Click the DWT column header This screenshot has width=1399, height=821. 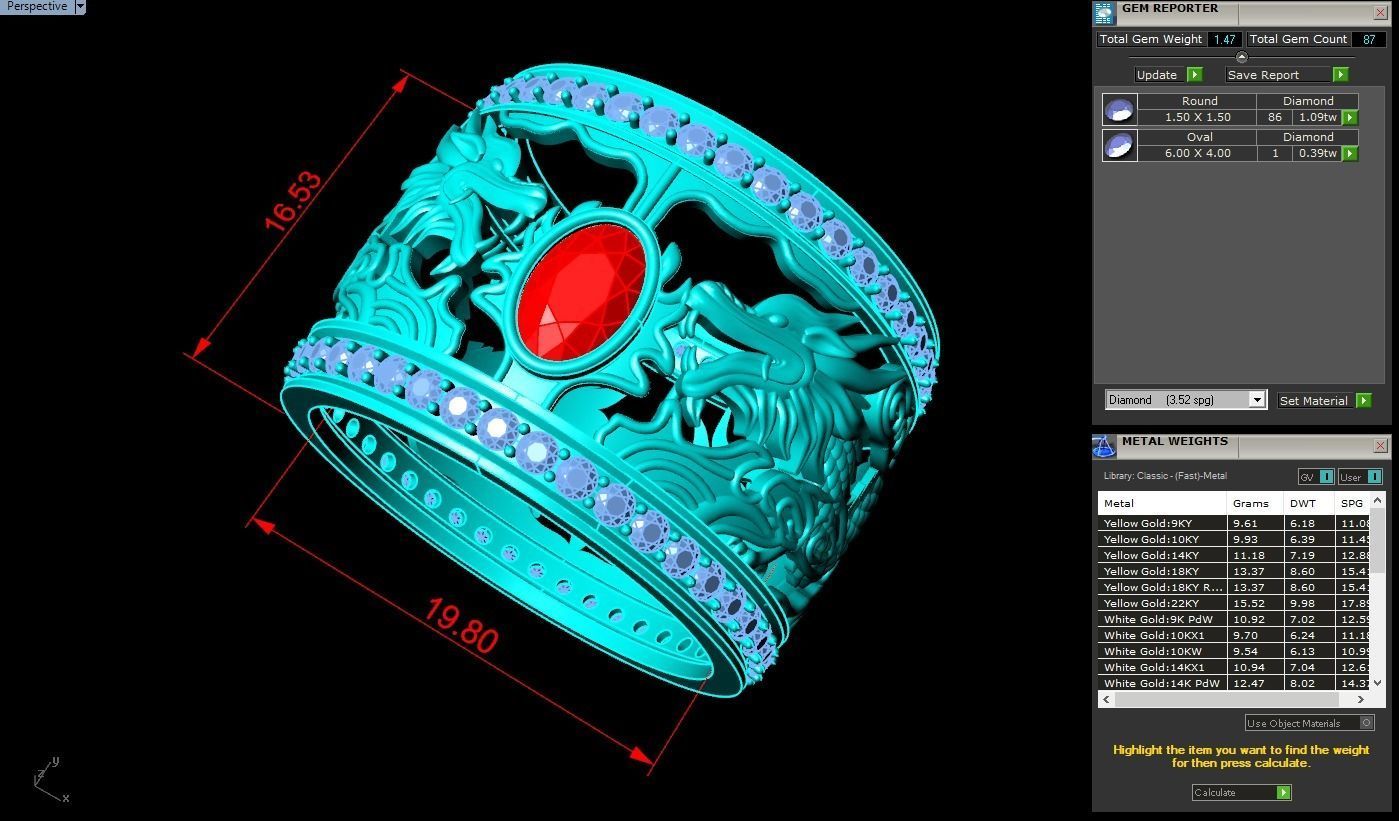pos(1310,503)
